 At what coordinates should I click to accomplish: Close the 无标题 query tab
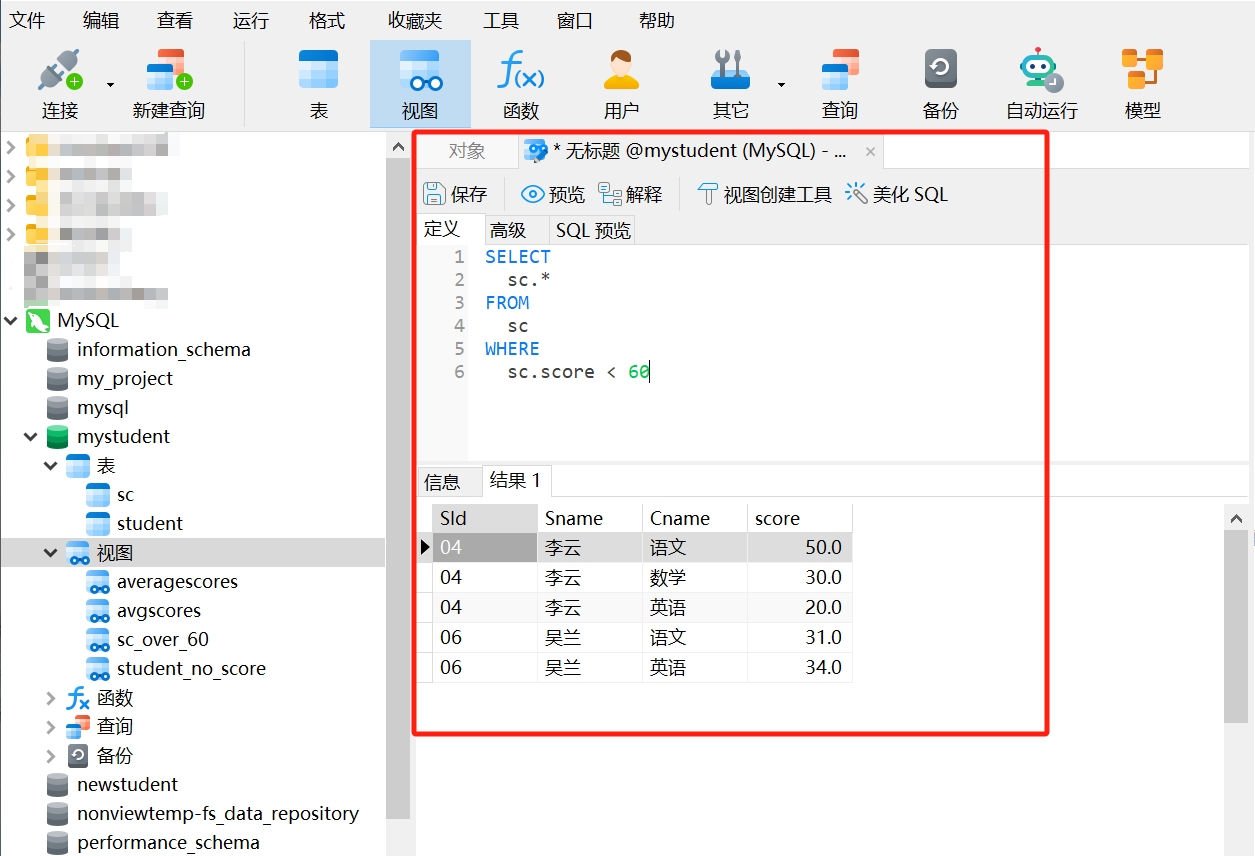pos(870,152)
